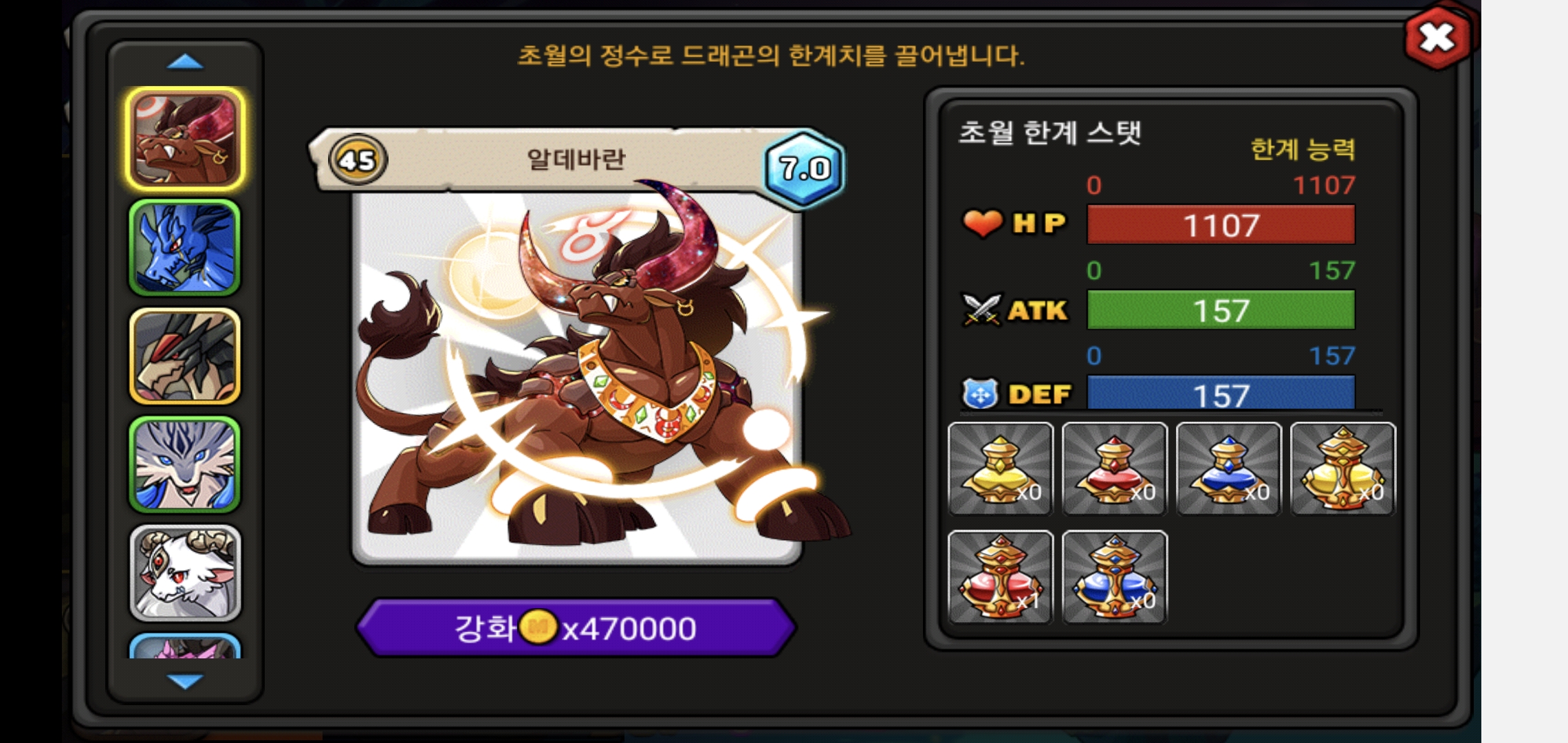Image resolution: width=1568 pixels, height=743 pixels.
Task: Click the 강화 x470000 enhance button
Action: point(576,627)
